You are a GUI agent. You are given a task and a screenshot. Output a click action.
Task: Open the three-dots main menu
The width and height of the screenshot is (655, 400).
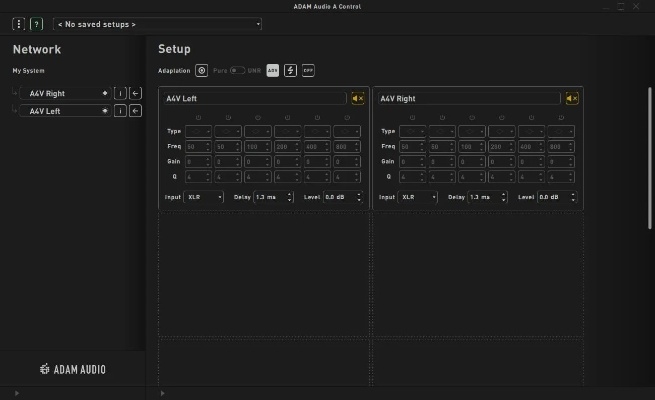pyautogui.click(x=18, y=24)
